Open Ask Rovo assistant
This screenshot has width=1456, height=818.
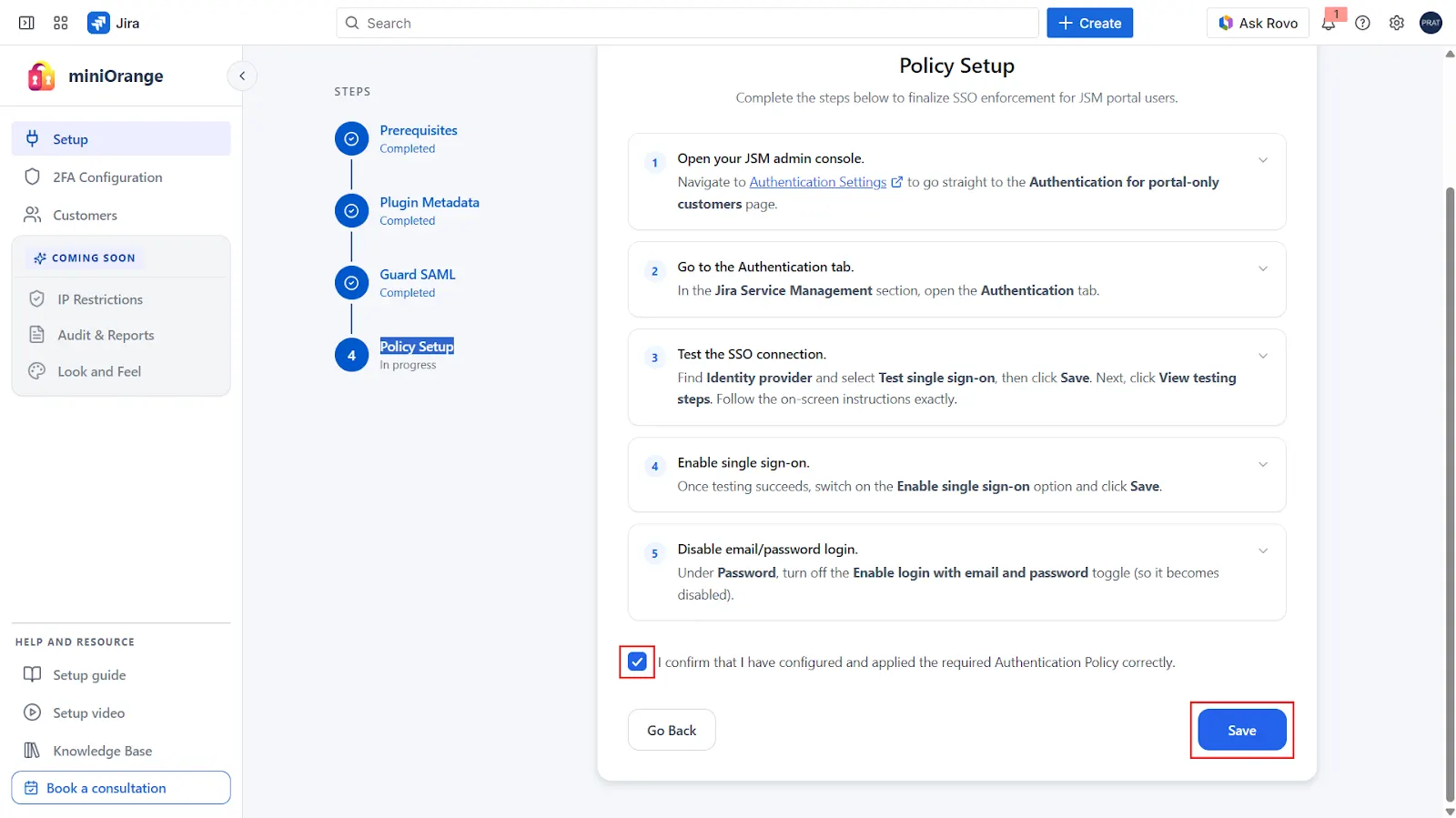point(1259,23)
